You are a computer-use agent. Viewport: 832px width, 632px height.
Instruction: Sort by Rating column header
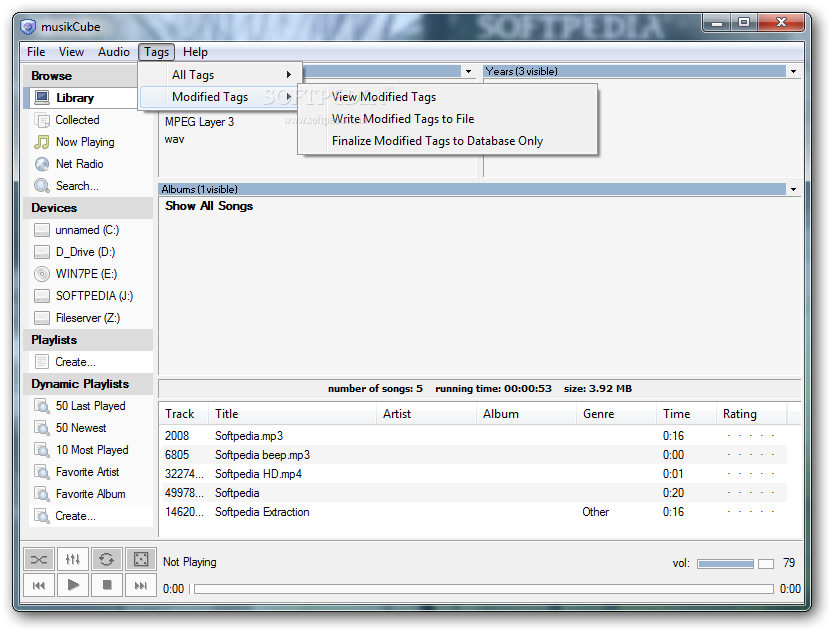click(752, 414)
